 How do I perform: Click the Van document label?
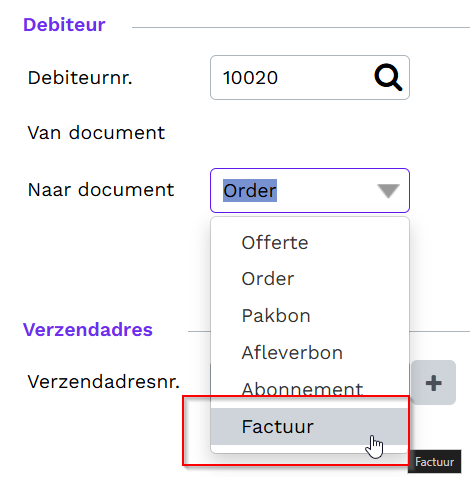tap(96, 133)
